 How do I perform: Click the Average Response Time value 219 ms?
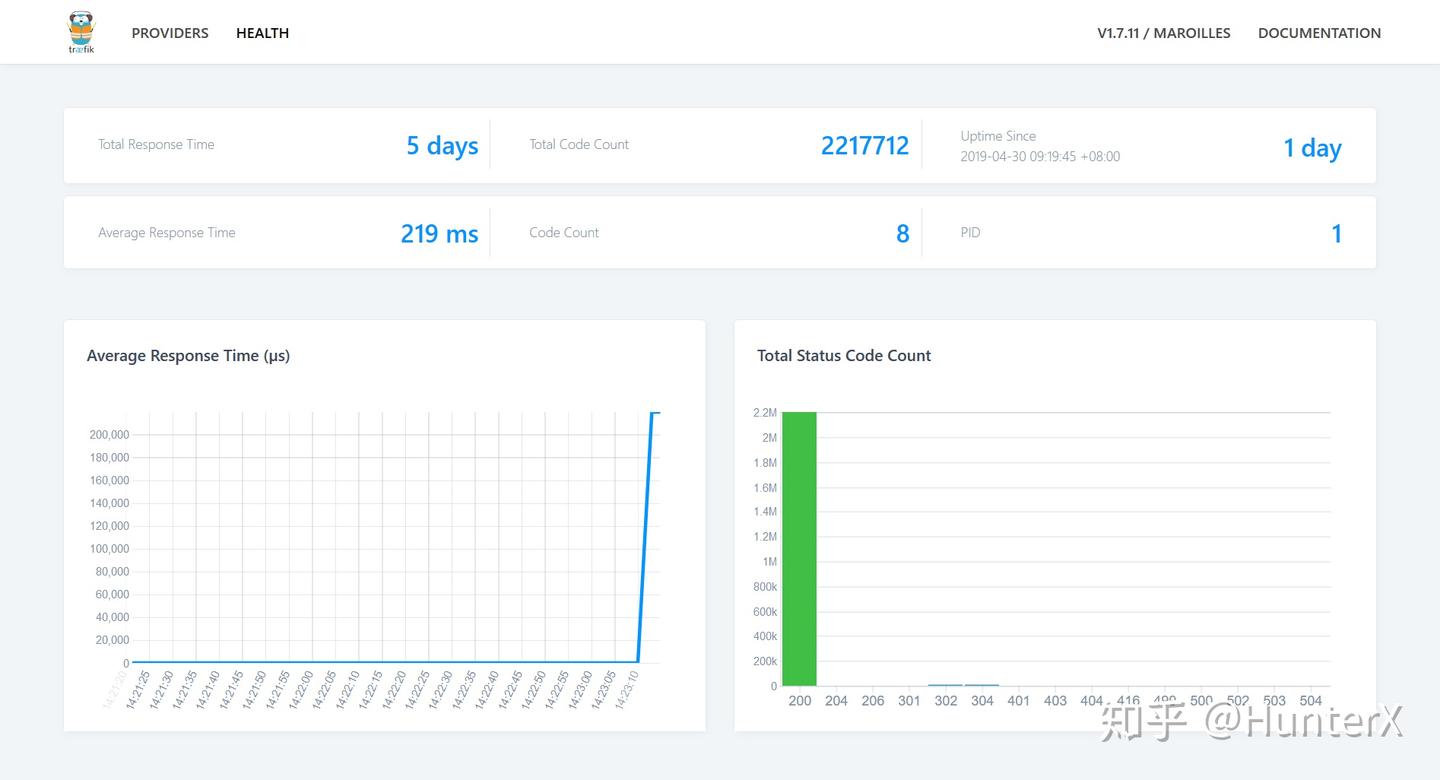(439, 234)
